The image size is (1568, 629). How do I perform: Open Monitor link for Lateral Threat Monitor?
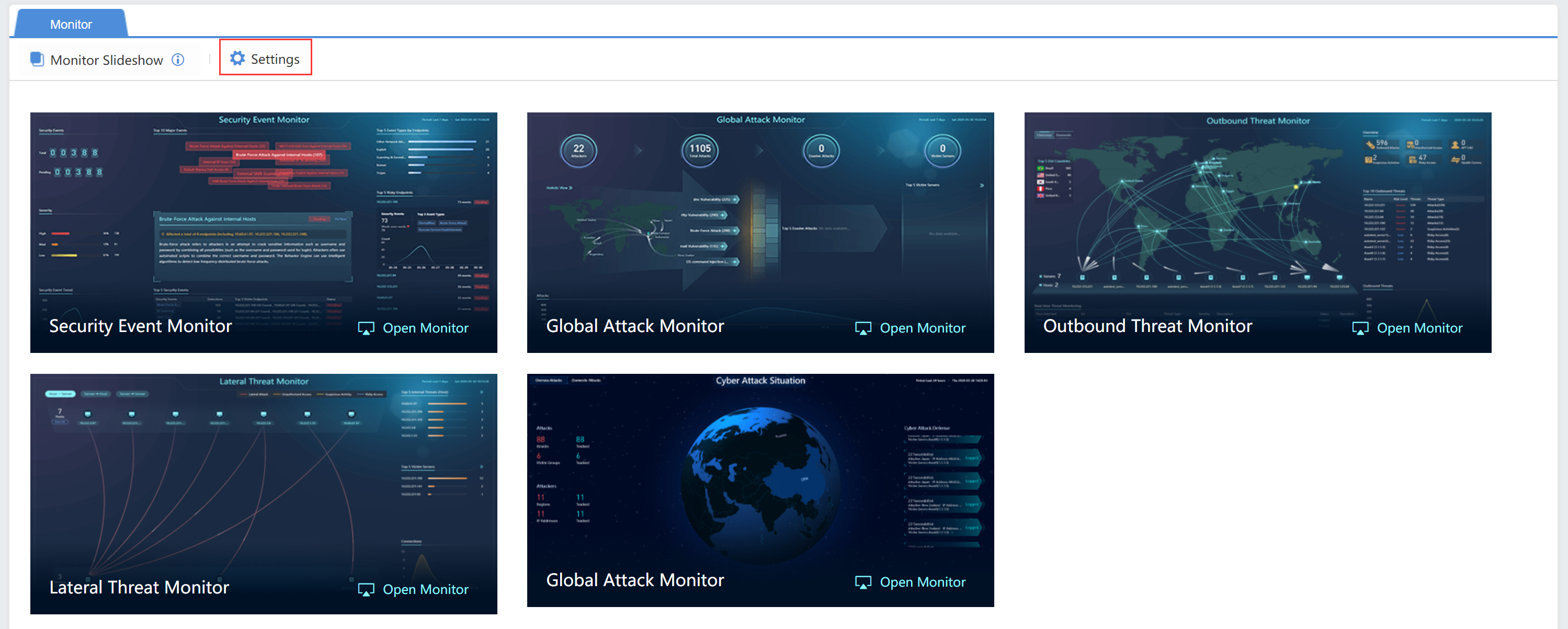pyautogui.click(x=425, y=589)
